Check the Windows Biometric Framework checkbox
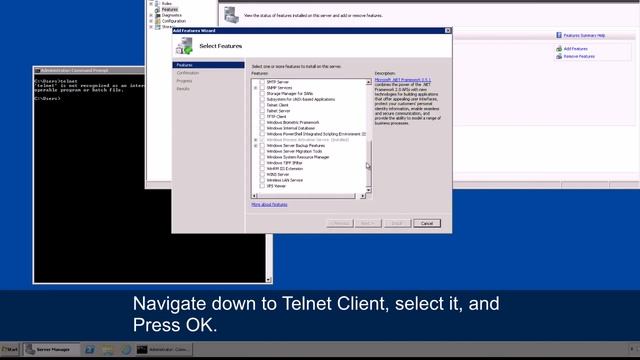Screen dimensions: 640x360 [262, 122]
